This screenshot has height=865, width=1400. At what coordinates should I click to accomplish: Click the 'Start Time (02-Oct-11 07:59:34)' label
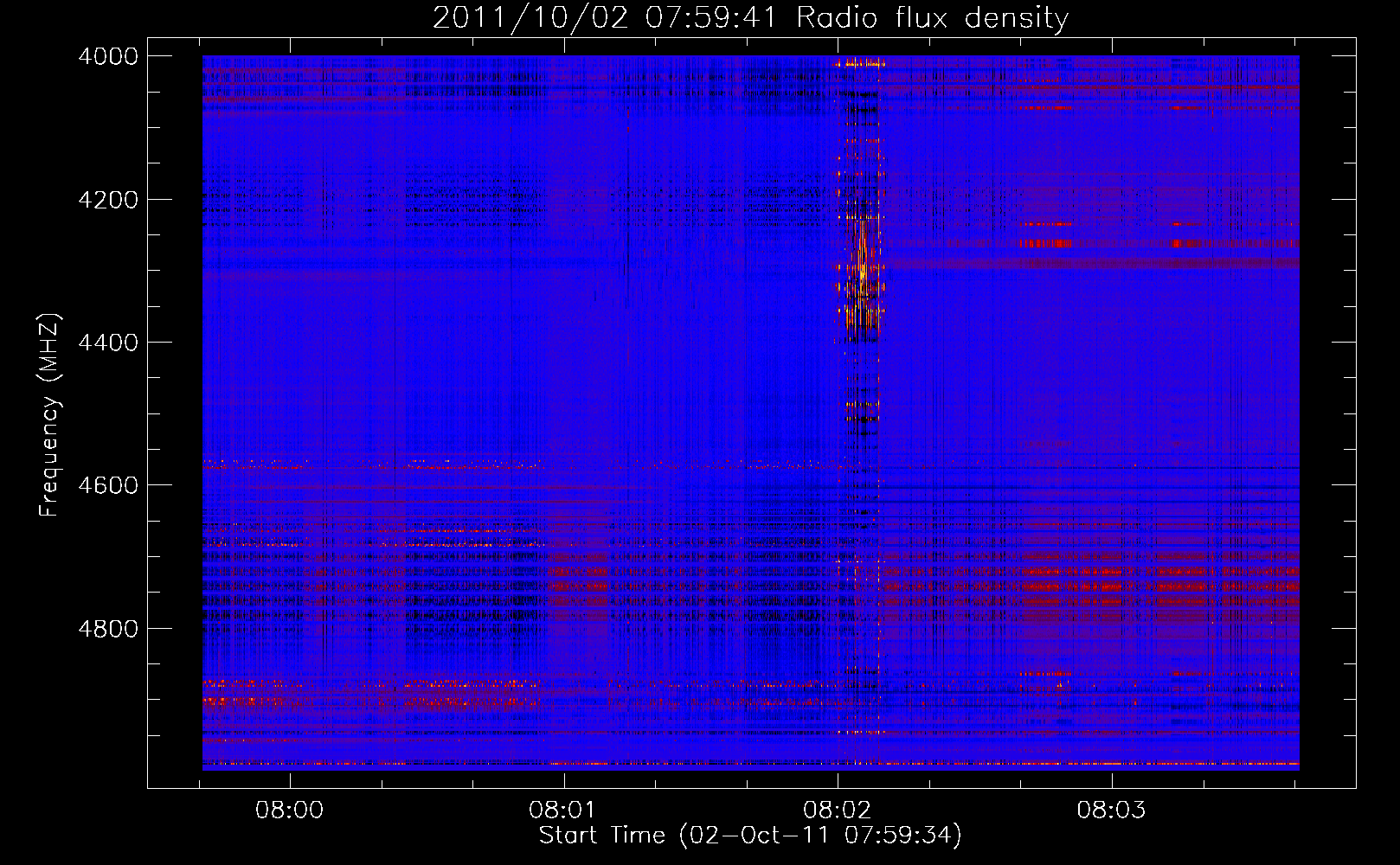point(750,836)
